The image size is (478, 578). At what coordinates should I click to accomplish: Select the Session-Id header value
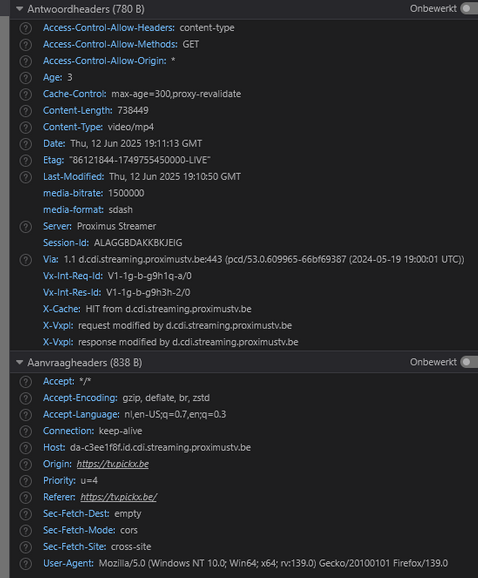pyautogui.click(x=138, y=243)
